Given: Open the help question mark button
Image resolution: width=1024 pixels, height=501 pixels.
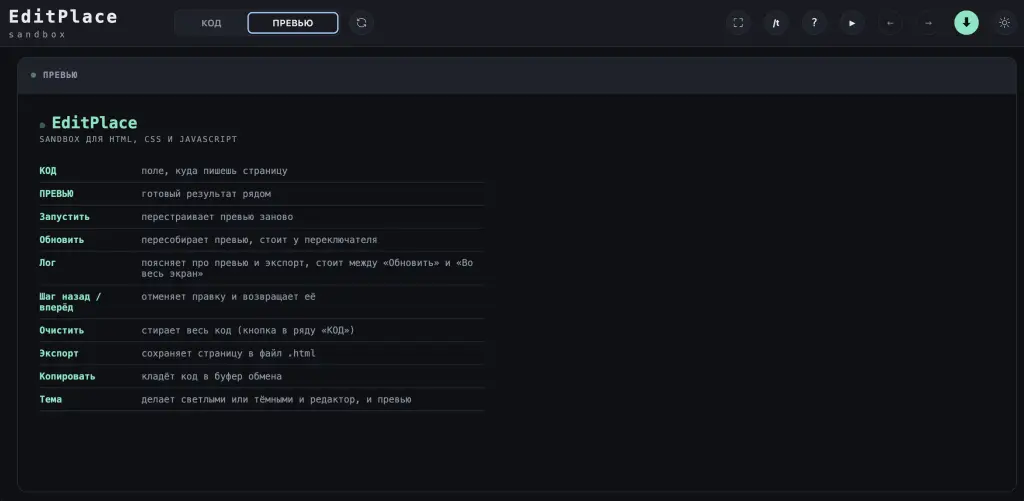Looking at the screenshot, I should (814, 23).
